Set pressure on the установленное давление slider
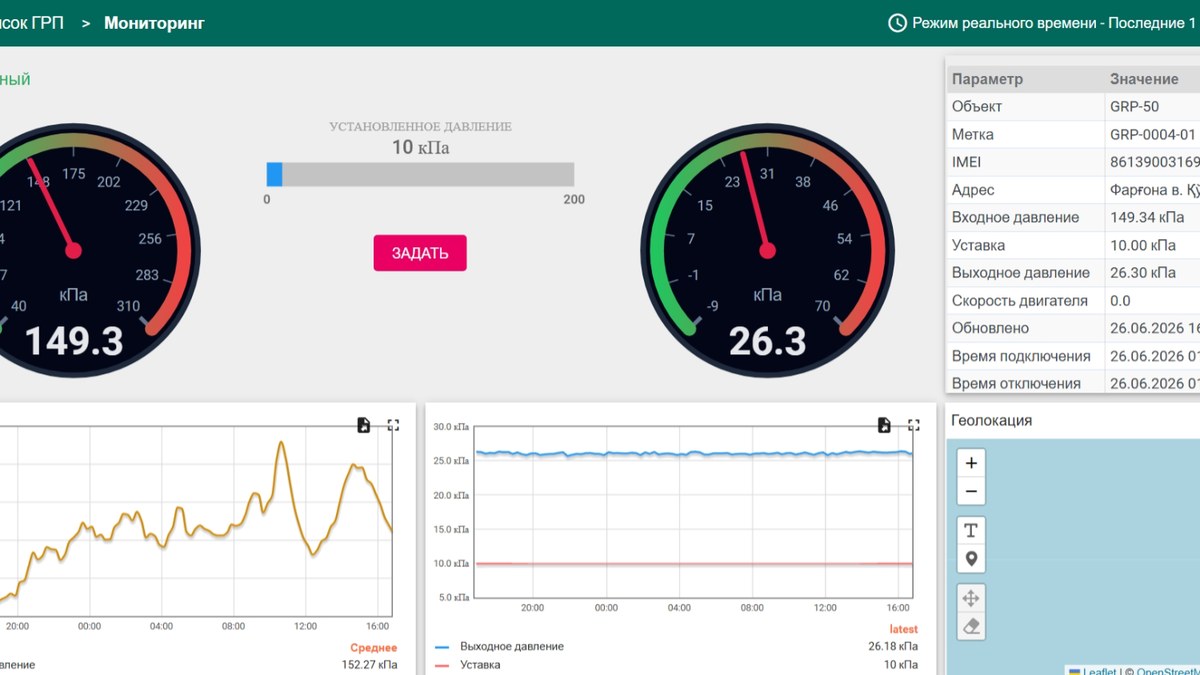 coord(420,174)
